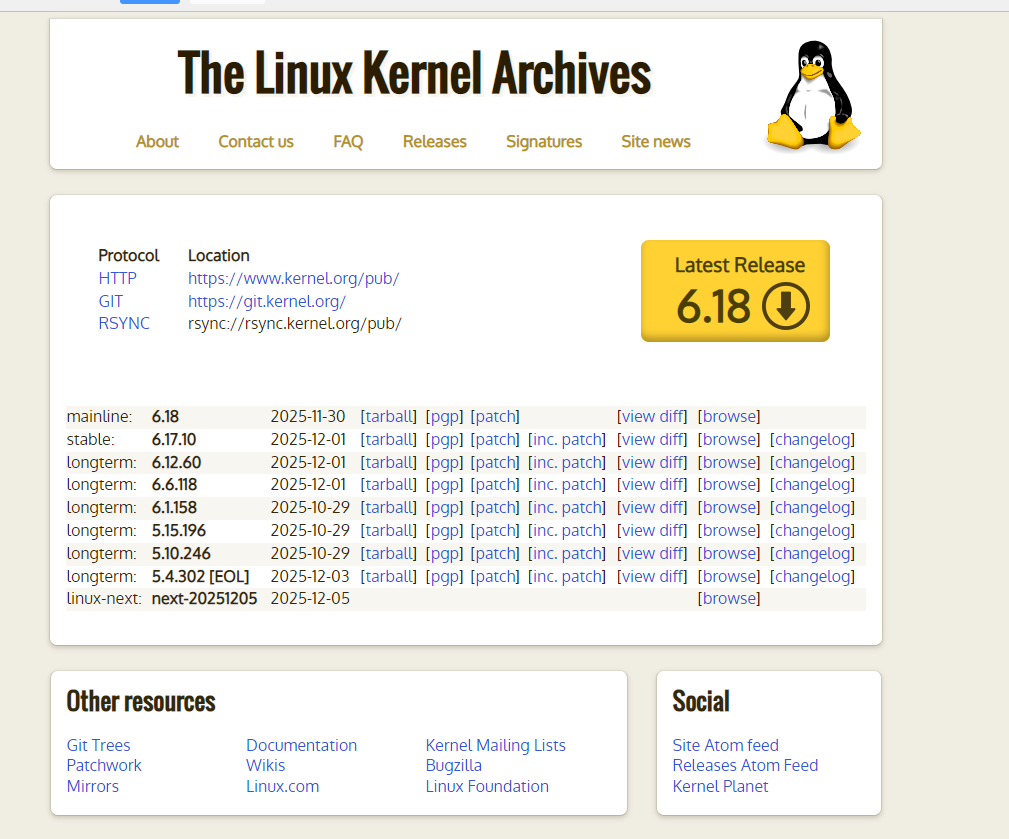Download longterm 5.15.196 tarball
The width and height of the screenshot is (1009, 839).
pyautogui.click(x=389, y=531)
